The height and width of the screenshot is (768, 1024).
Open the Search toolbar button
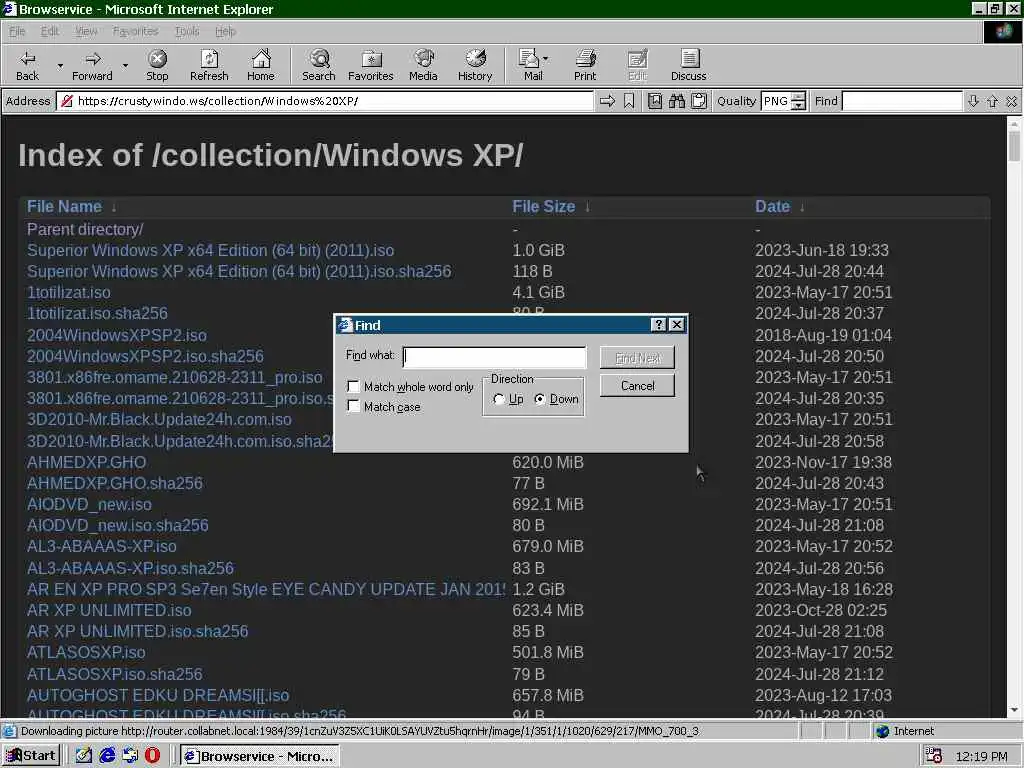pos(319,65)
